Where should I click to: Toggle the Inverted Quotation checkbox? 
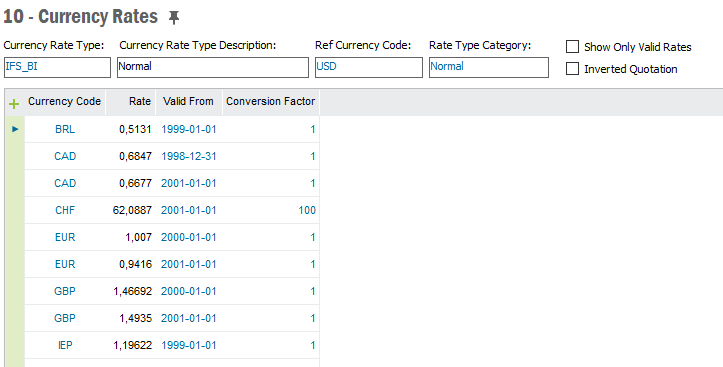tap(572, 69)
